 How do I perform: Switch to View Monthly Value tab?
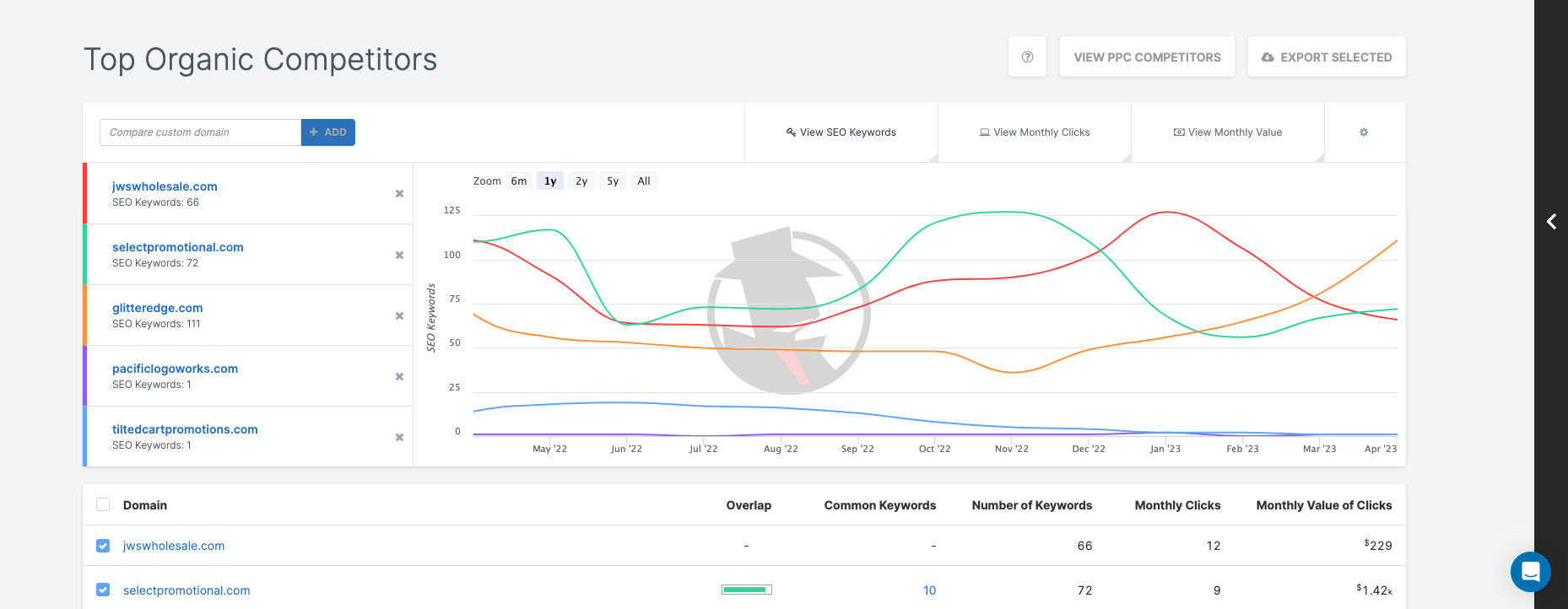click(1228, 132)
